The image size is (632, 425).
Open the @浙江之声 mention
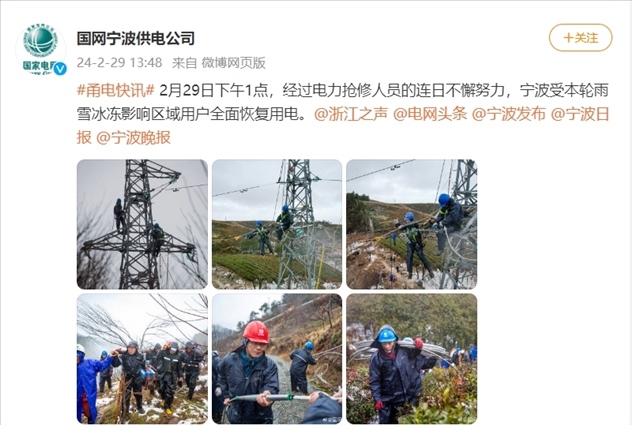tap(351, 115)
